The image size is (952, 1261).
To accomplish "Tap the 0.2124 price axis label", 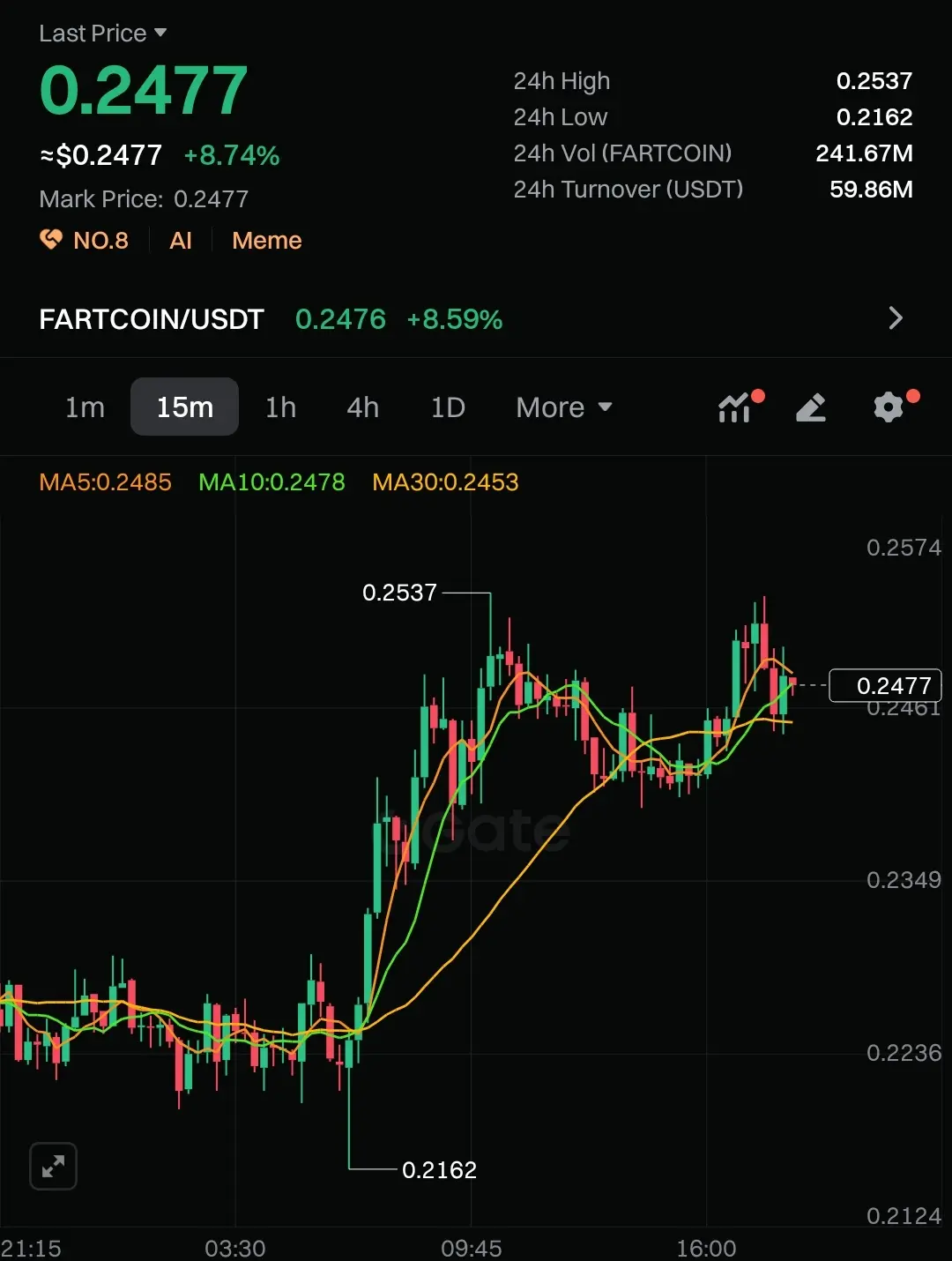I will click(904, 1216).
